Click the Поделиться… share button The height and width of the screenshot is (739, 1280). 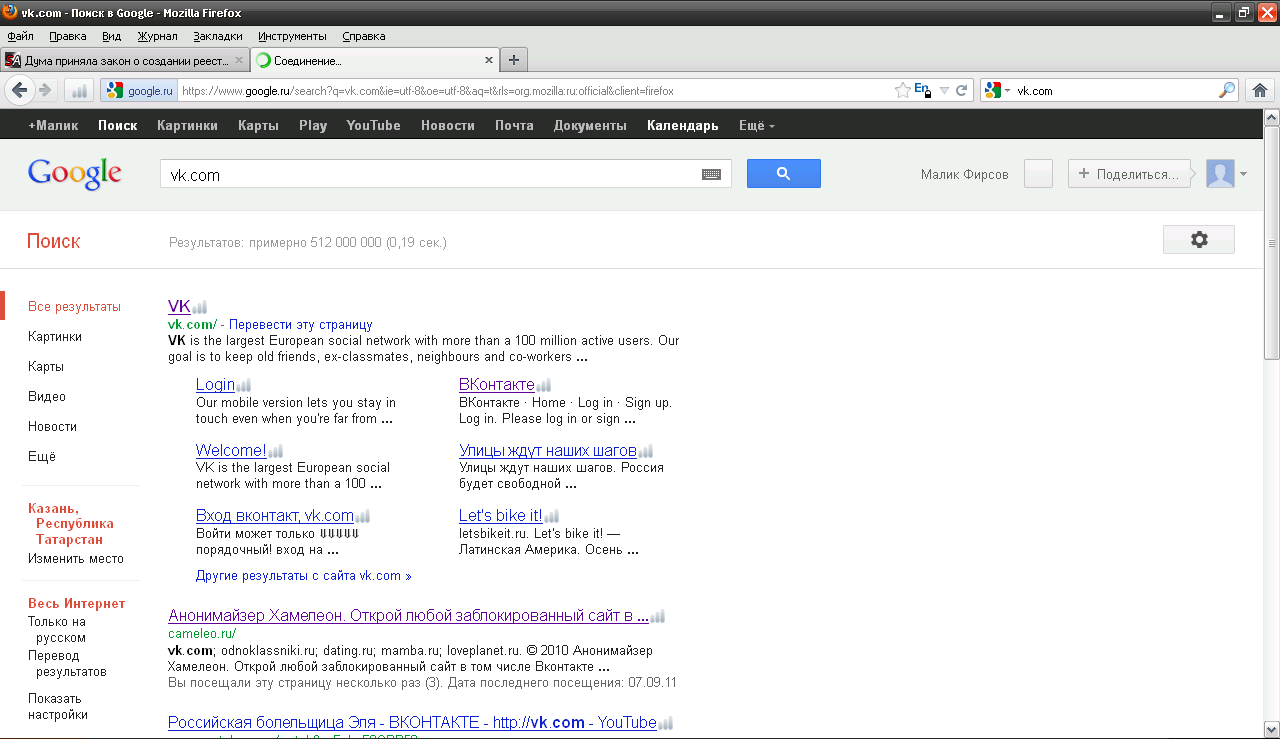point(1130,174)
